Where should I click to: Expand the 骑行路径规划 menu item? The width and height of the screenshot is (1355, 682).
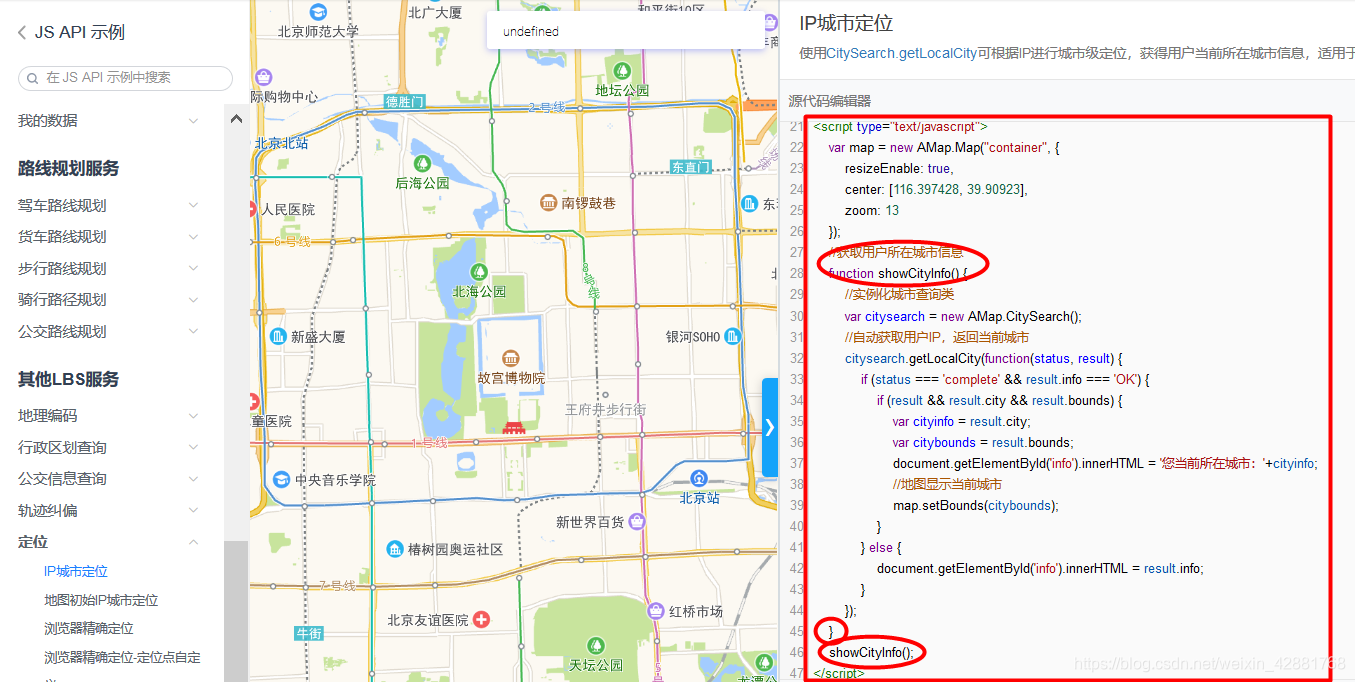[193, 300]
